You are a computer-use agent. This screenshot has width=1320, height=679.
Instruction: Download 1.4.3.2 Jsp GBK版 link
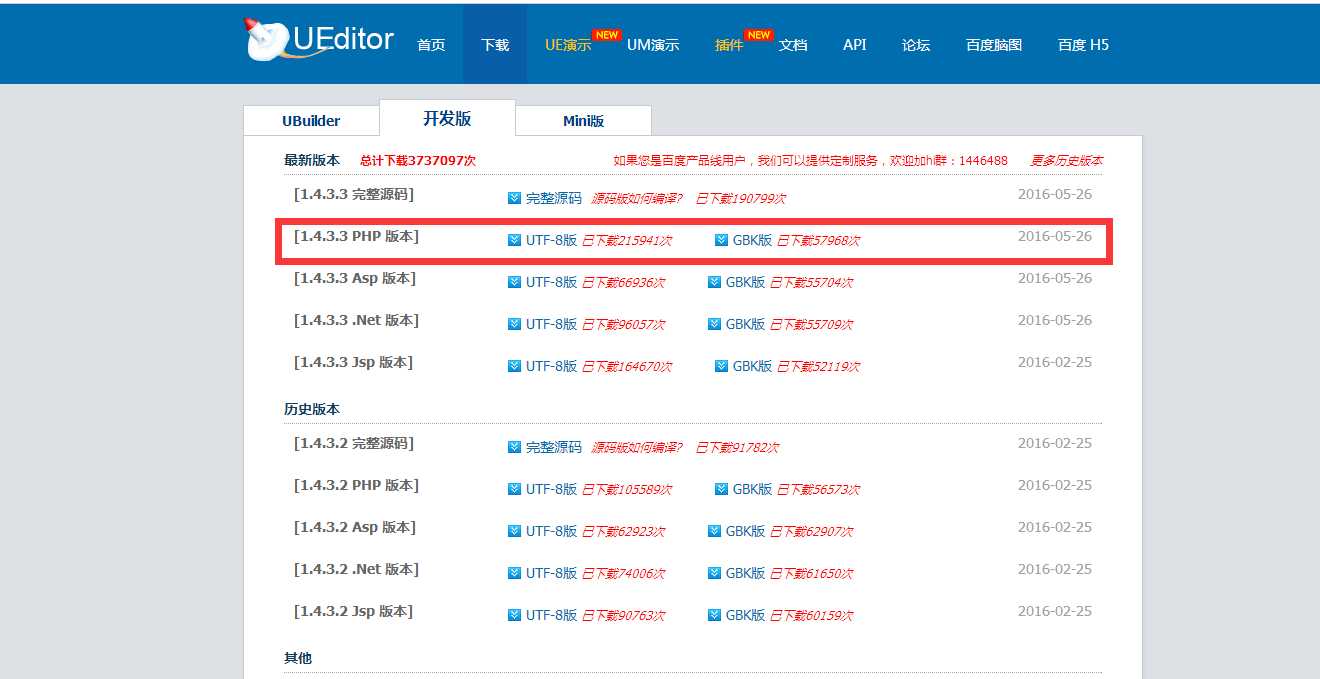[x=745, y=615]
